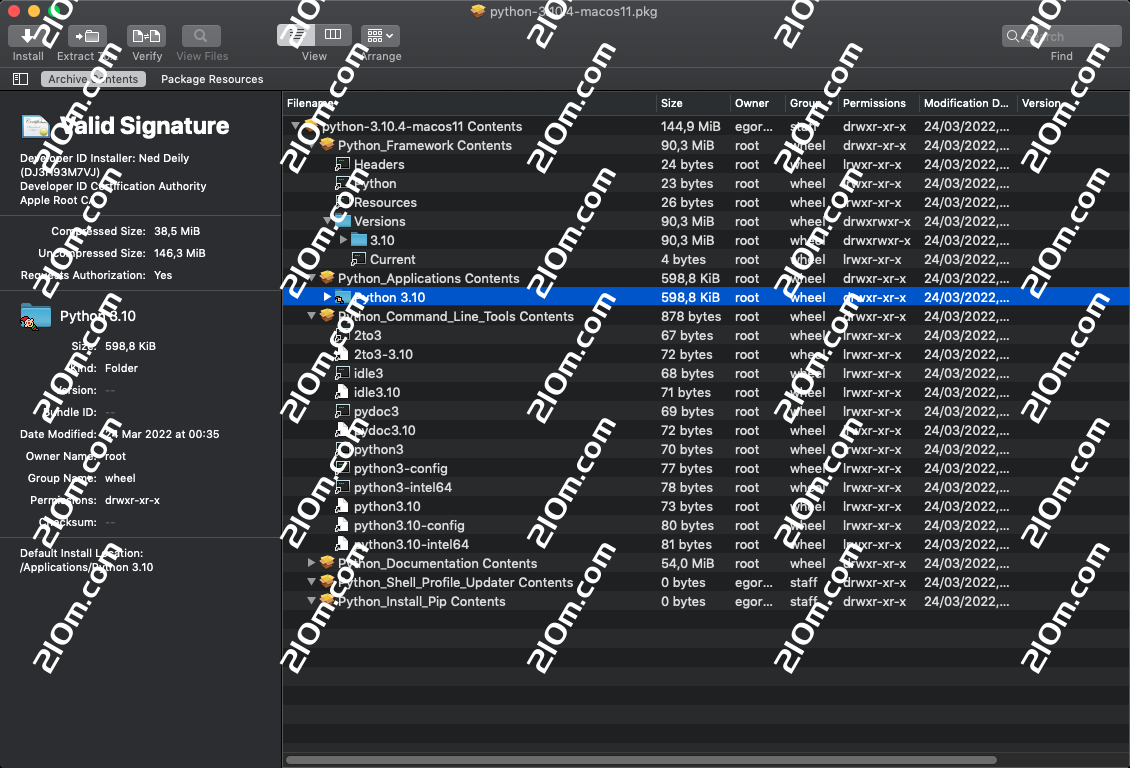Select the Python_Install_Pip Contents package icon
This screenshot has height=768, width=1130.
(326, 601)
